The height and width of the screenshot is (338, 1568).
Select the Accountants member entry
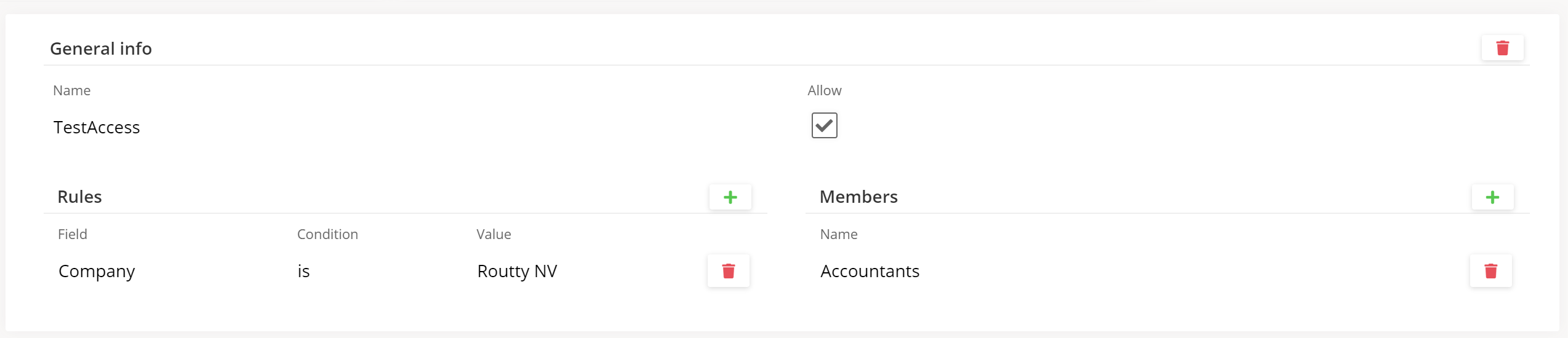870,271
